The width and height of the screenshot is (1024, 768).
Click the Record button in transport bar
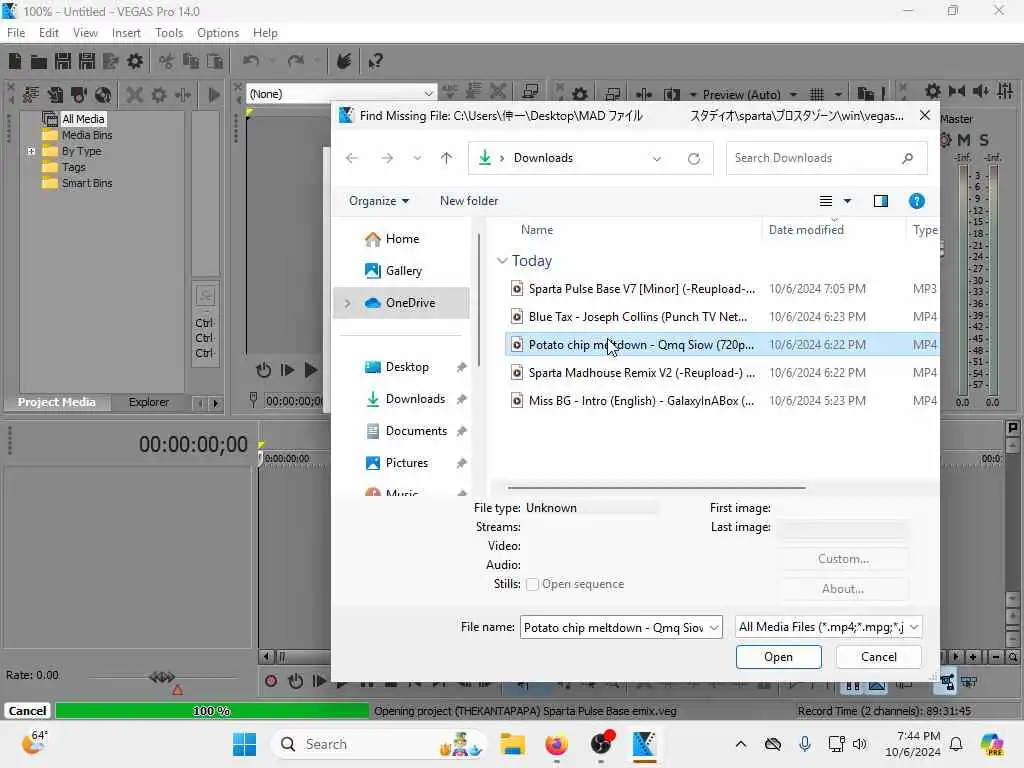point(271,682)
